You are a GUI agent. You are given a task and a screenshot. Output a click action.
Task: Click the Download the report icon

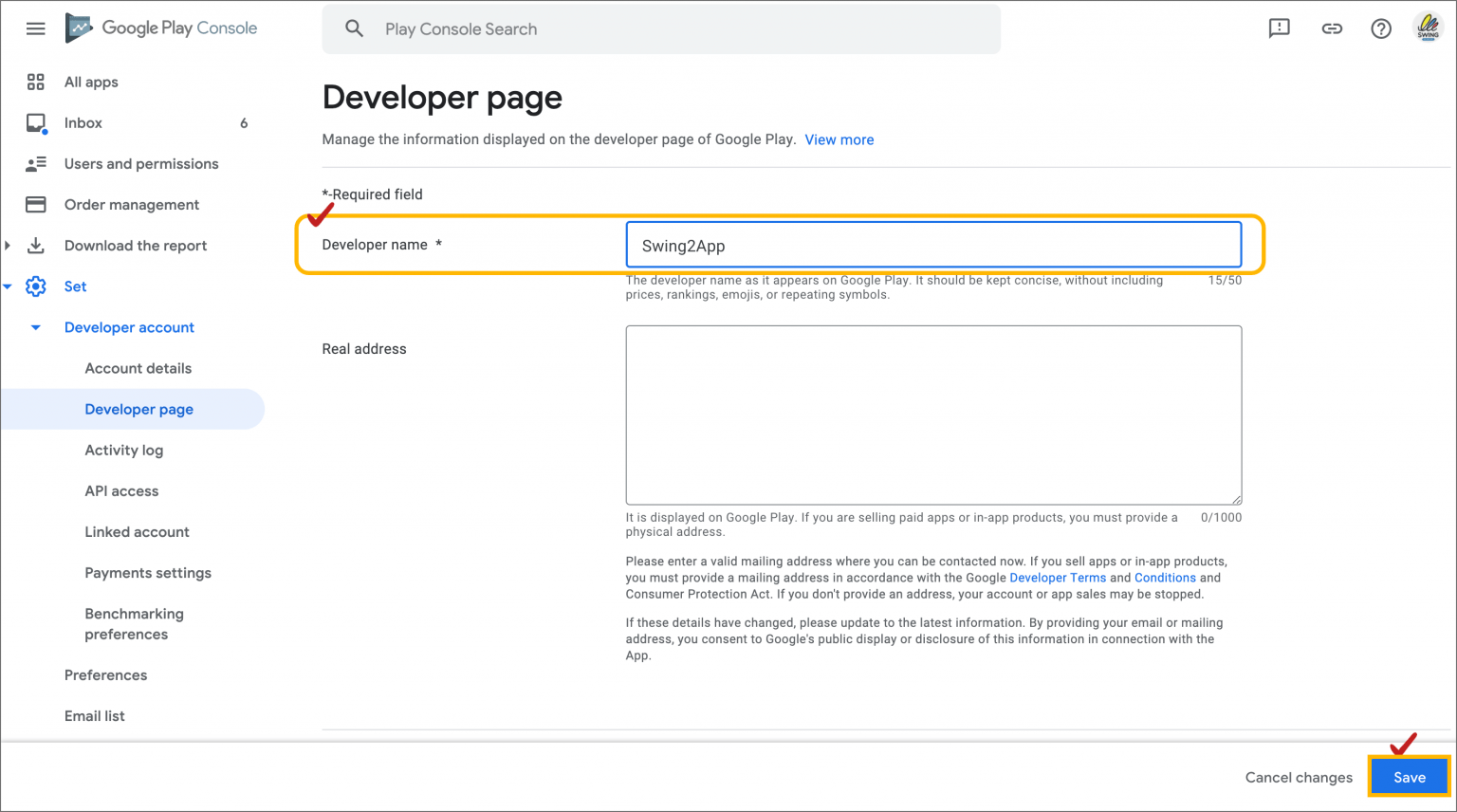pos(35,245)
